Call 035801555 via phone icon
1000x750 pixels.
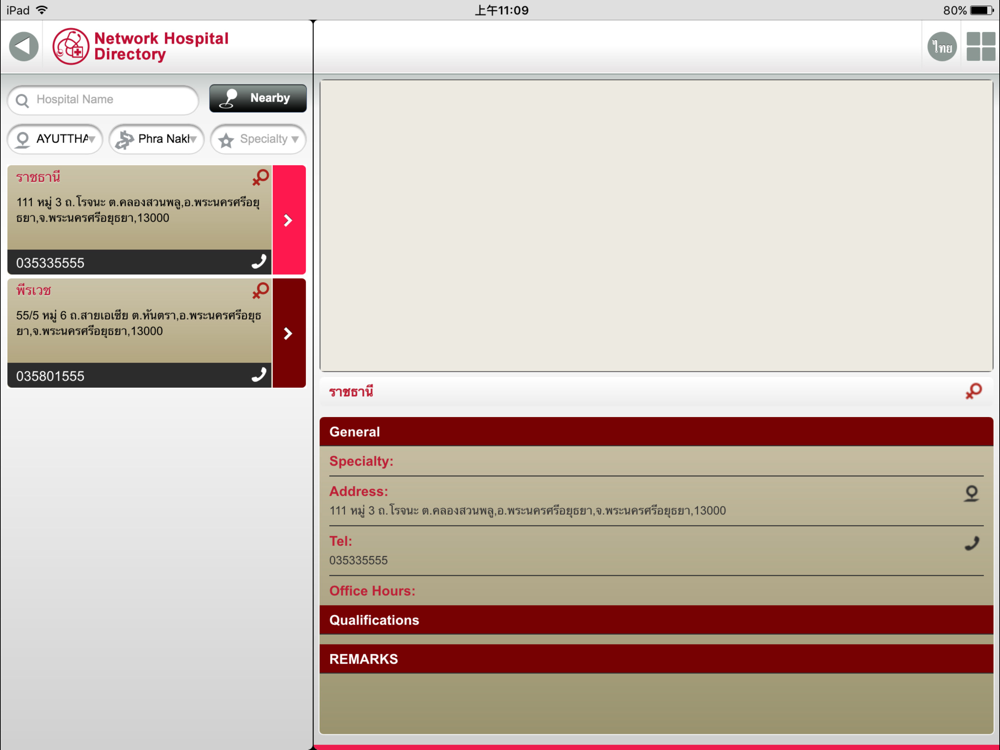coord(258,374)
